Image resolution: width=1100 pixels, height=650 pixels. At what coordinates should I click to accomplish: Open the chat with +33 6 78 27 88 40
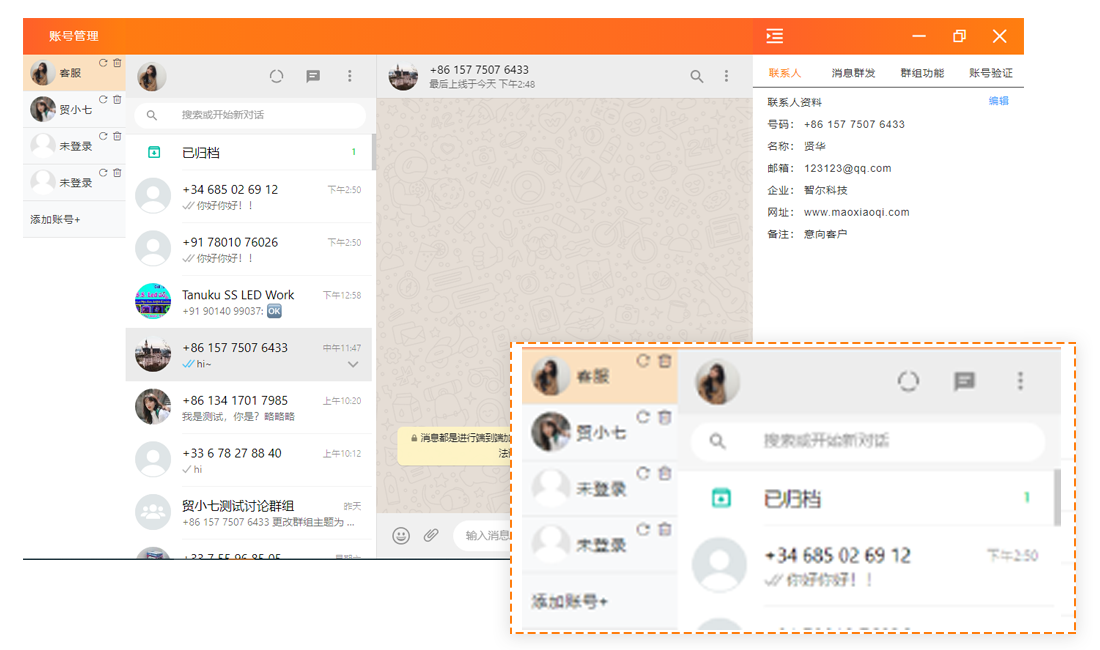248,460
